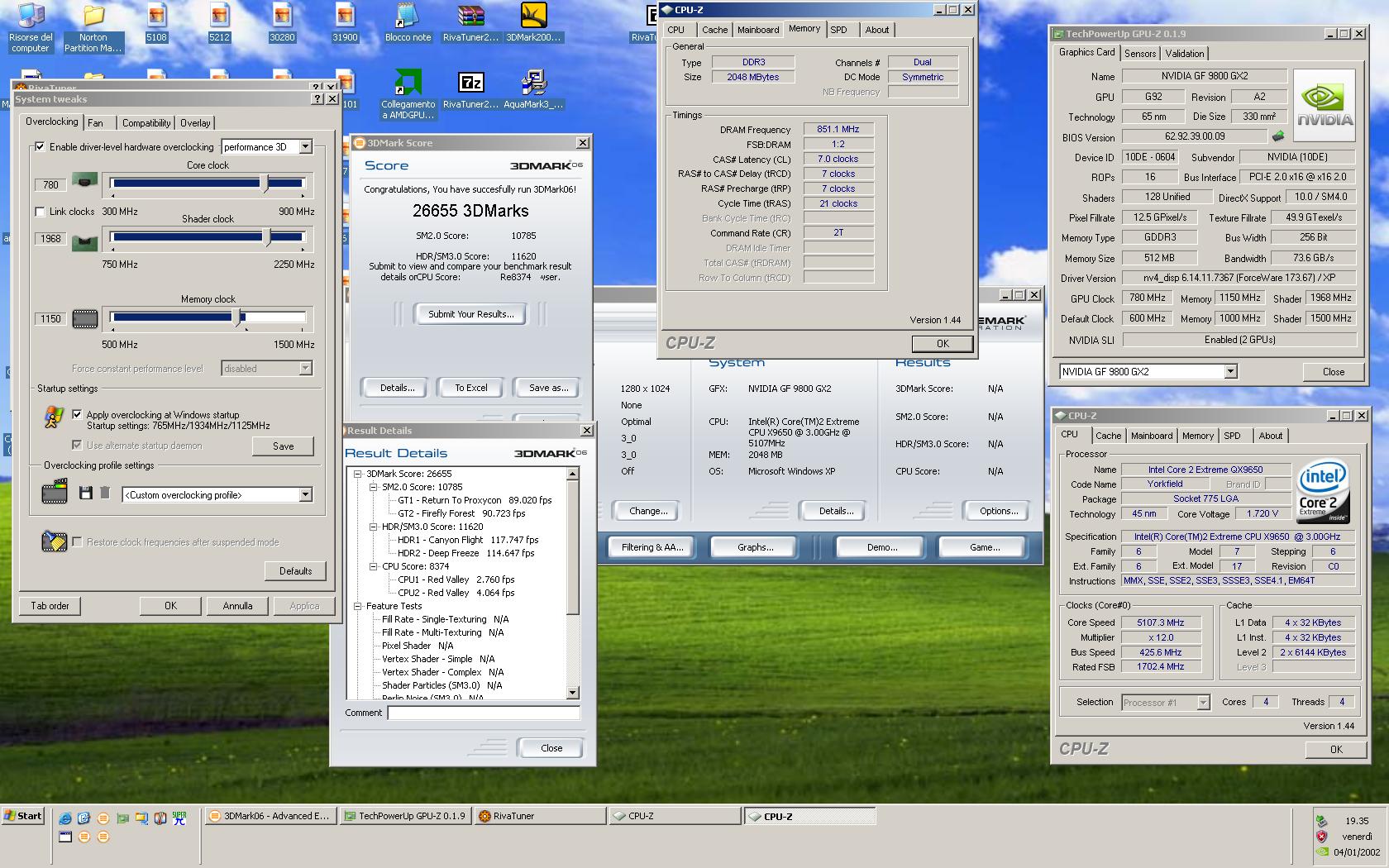Click RivaTuner memory clock chip icon
The width and height of the screenshot is (1389, 868).
pyautogui.click(x=84, y=318)
